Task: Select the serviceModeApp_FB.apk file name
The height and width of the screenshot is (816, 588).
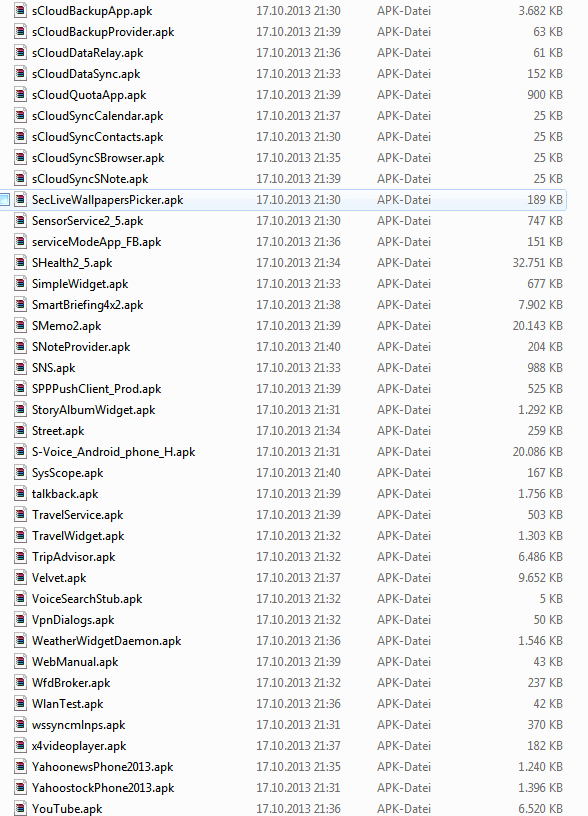Action: 96,242
